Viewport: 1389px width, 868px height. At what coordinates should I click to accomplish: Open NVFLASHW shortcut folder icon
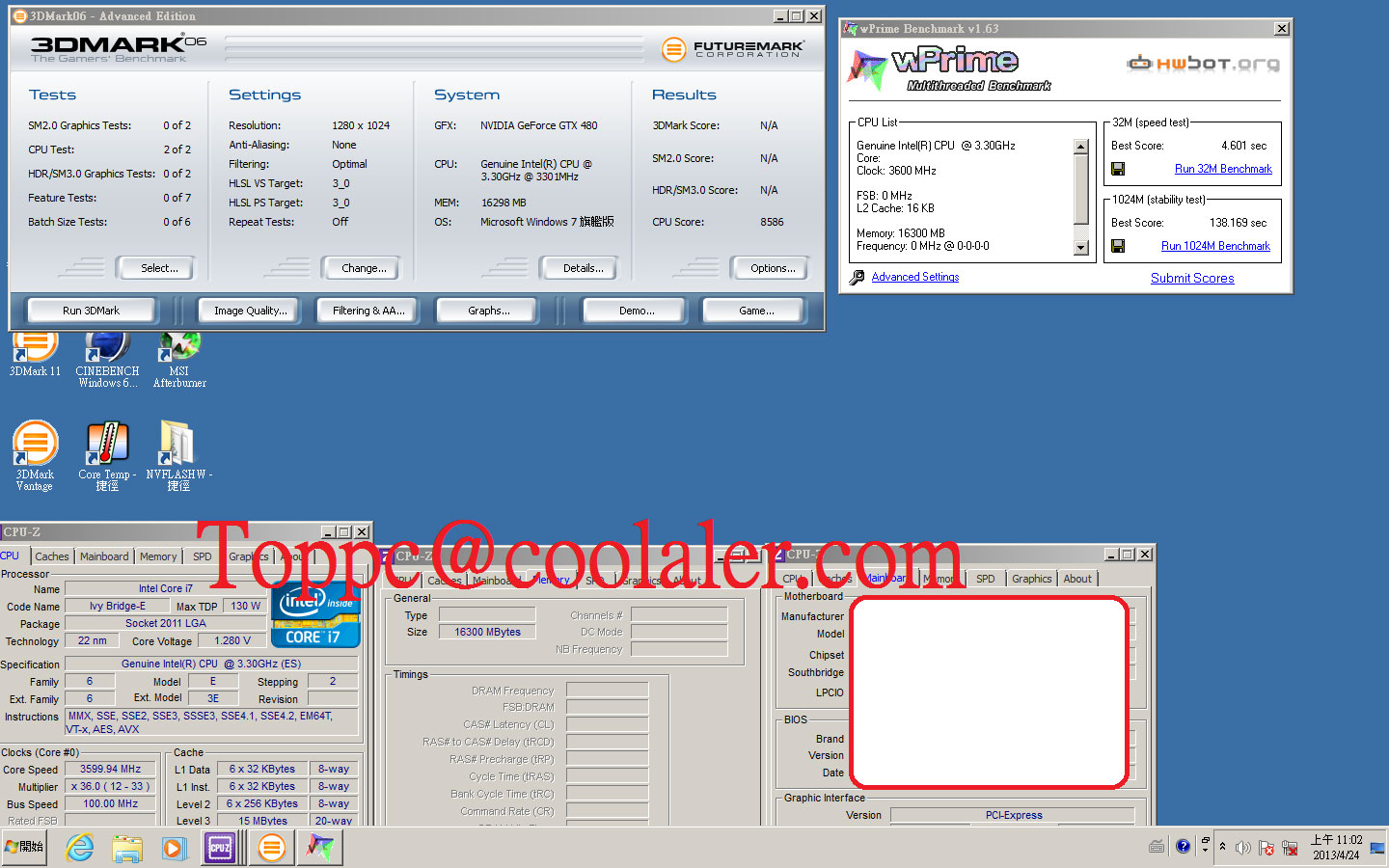tap(178, 456)
